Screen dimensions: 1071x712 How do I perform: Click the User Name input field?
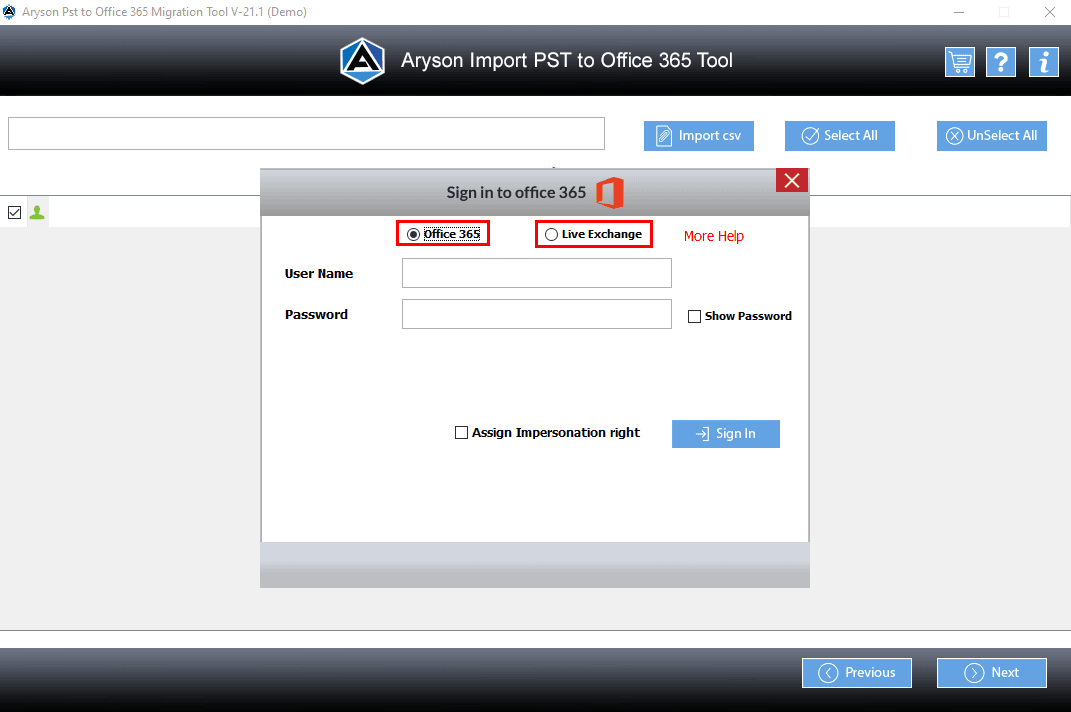click(x=537, y=273)
